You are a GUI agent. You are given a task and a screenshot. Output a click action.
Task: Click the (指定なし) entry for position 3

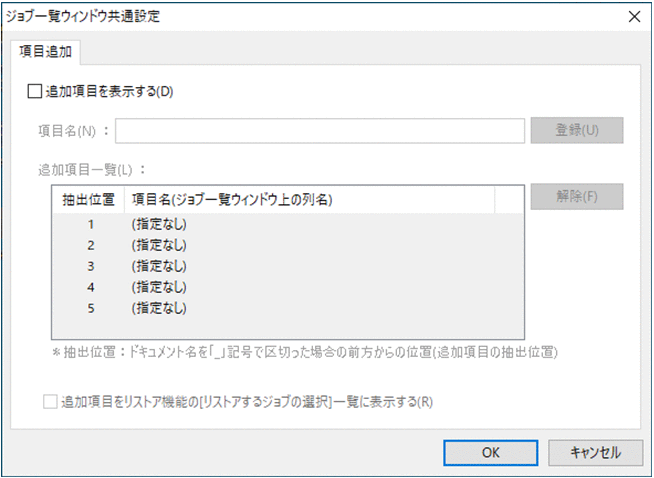[x=159, y=265]
